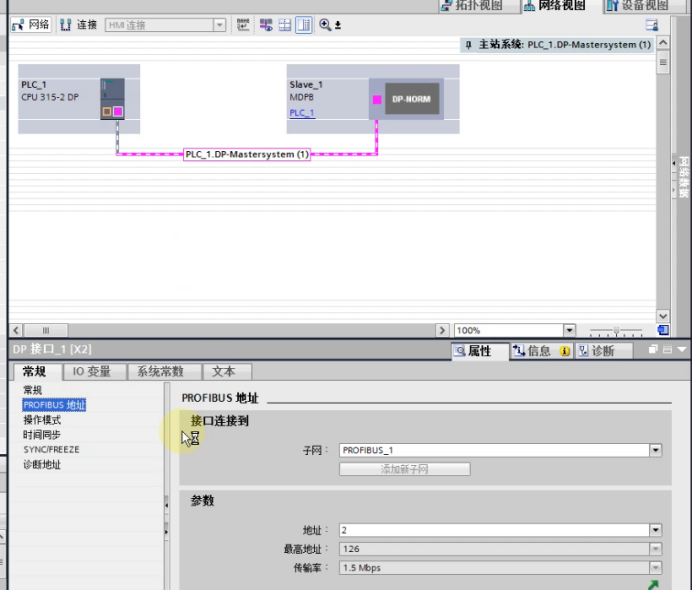Select PROFIBUS 地址 in the navigation tree
Viewport: 692px width, 590px height.
pyautogui.click(x=54, y=405)
